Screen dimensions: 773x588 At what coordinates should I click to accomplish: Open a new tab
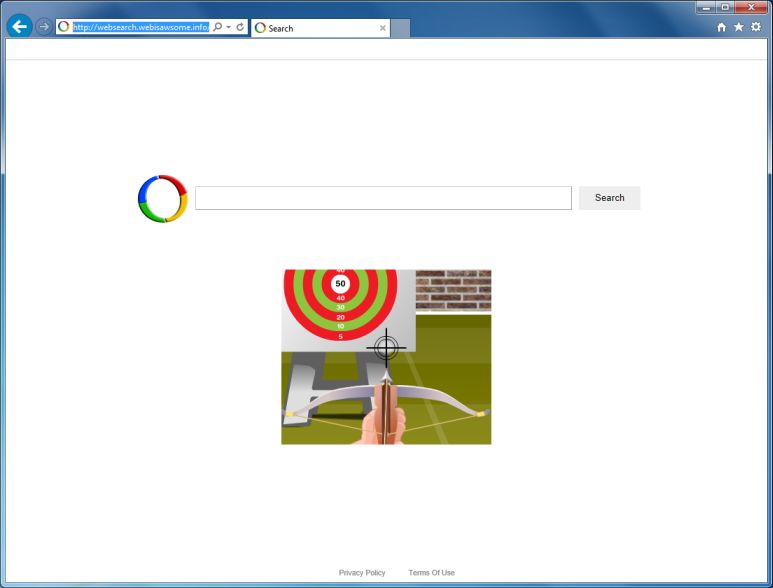click(x=400, y=28)
